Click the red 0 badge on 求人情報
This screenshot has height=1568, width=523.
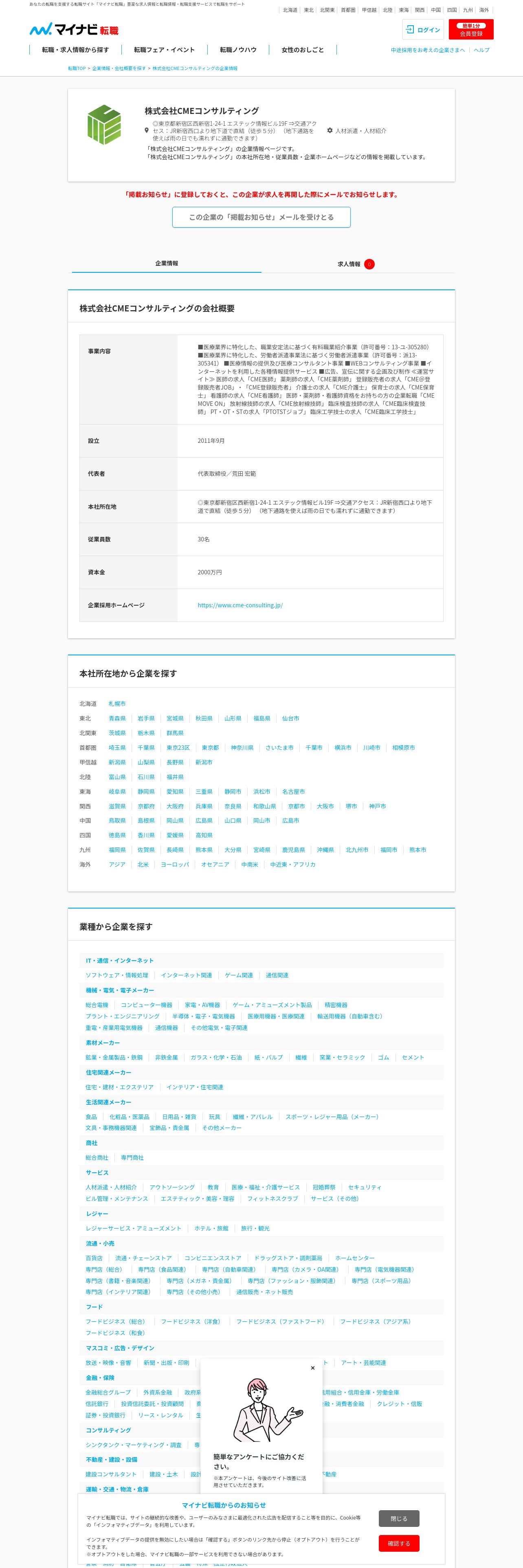tap(369, 264)
